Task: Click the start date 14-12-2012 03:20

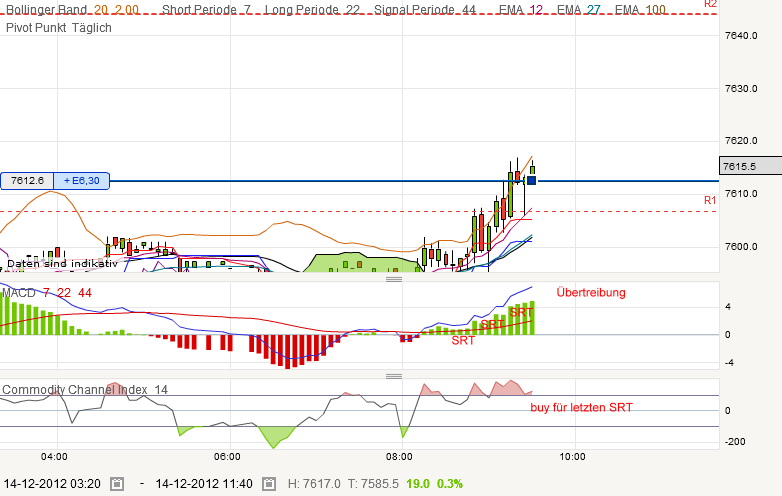Action: click(x=52, y=484)
